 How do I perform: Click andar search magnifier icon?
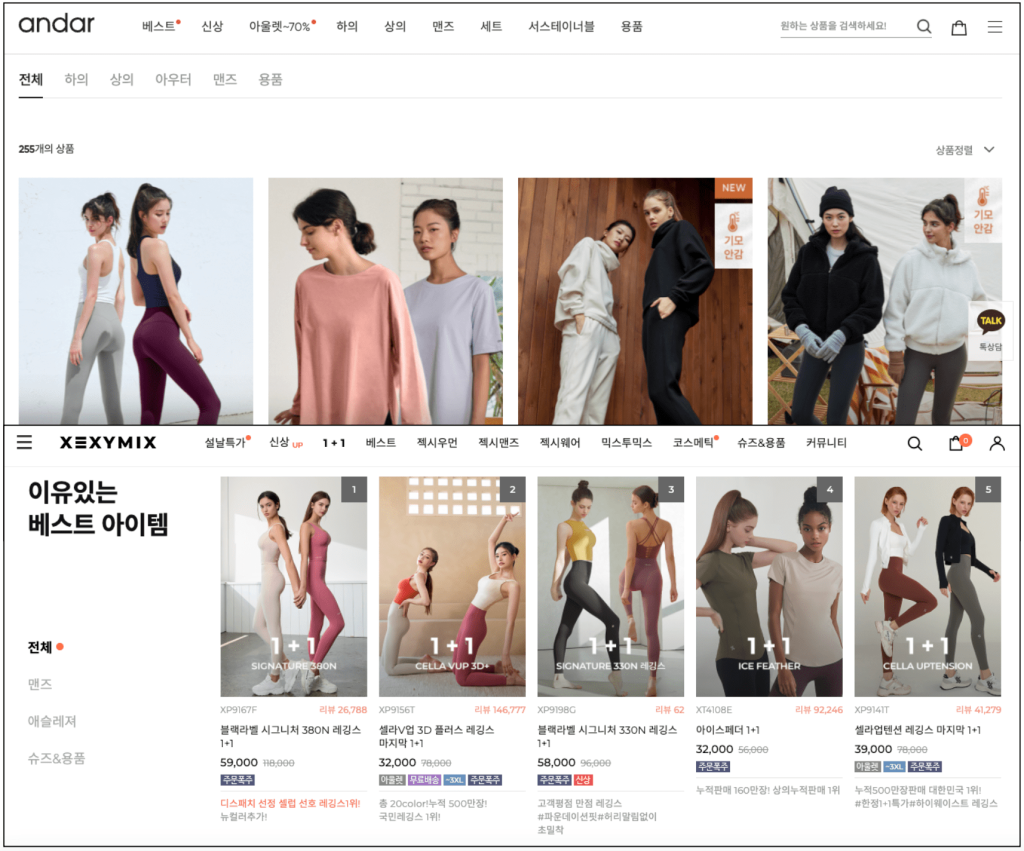point(923,26)
